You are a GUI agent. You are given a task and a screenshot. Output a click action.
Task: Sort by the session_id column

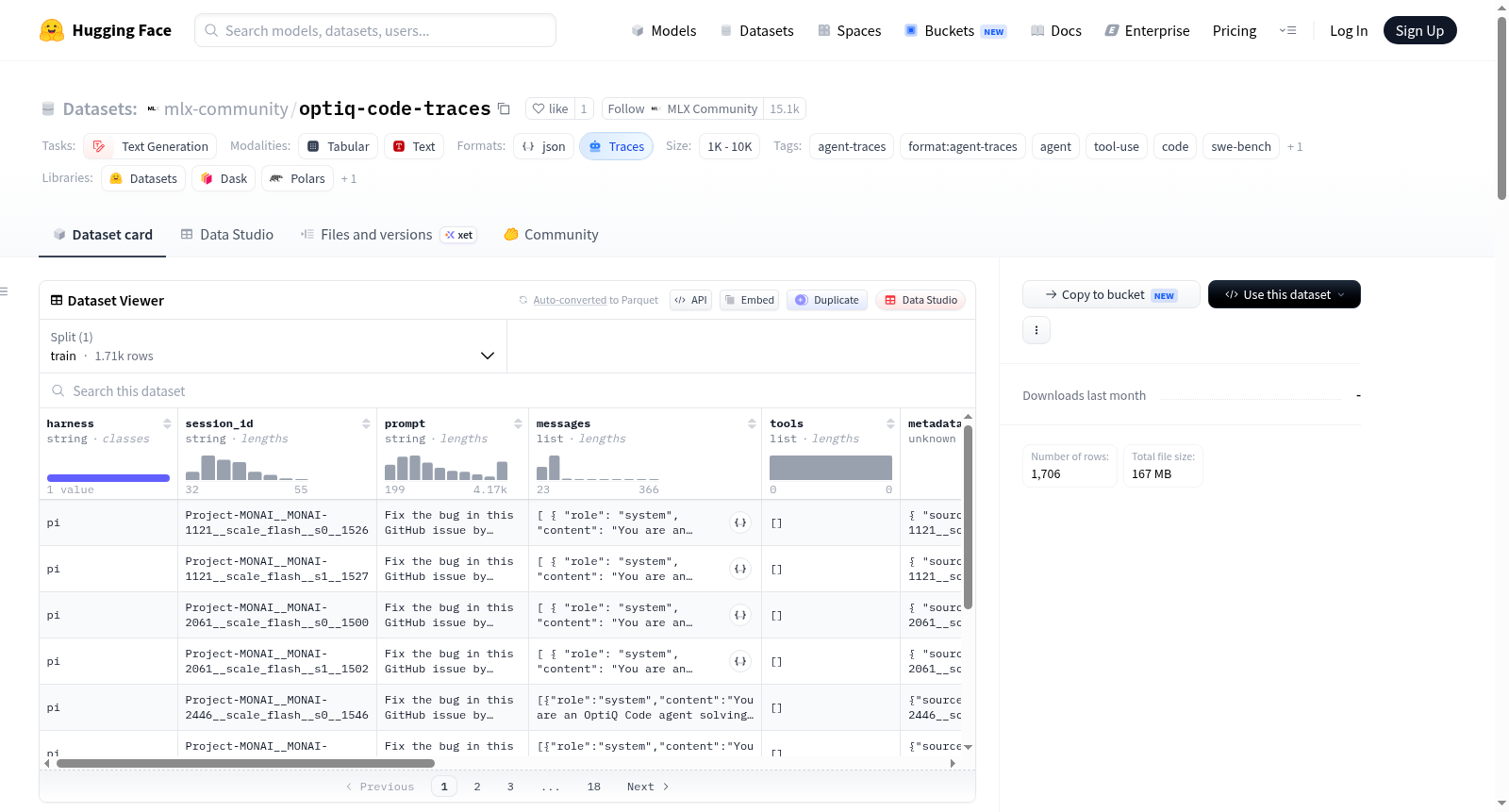[366, 423]
